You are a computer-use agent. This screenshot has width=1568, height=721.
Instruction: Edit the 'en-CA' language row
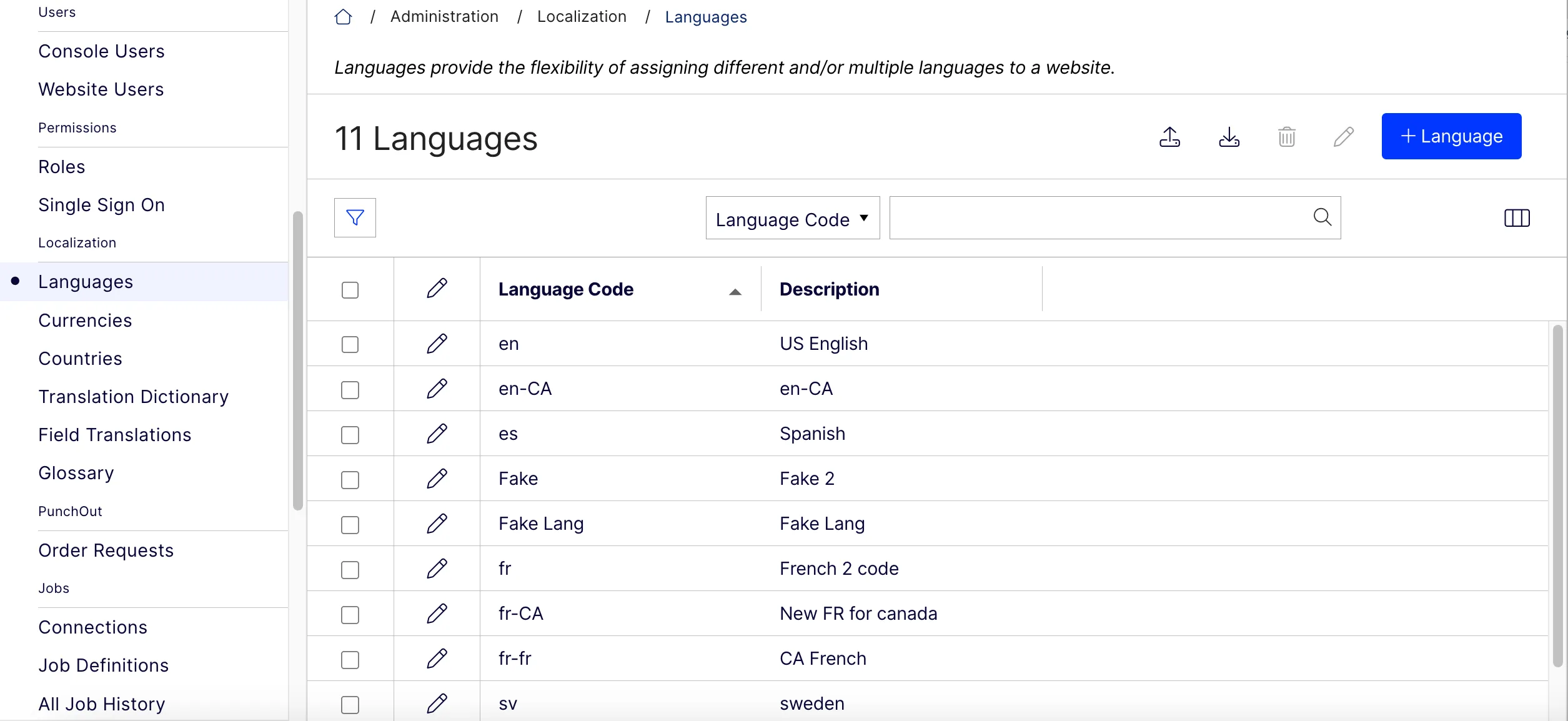tap(437, 389)
